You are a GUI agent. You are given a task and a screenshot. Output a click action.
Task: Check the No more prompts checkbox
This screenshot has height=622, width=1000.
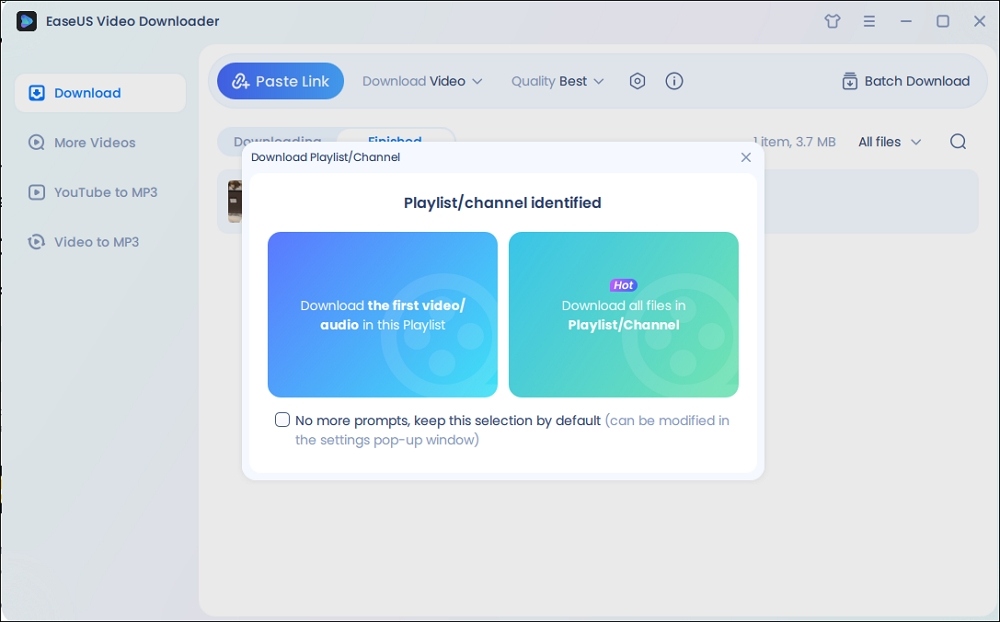point(282,420)
